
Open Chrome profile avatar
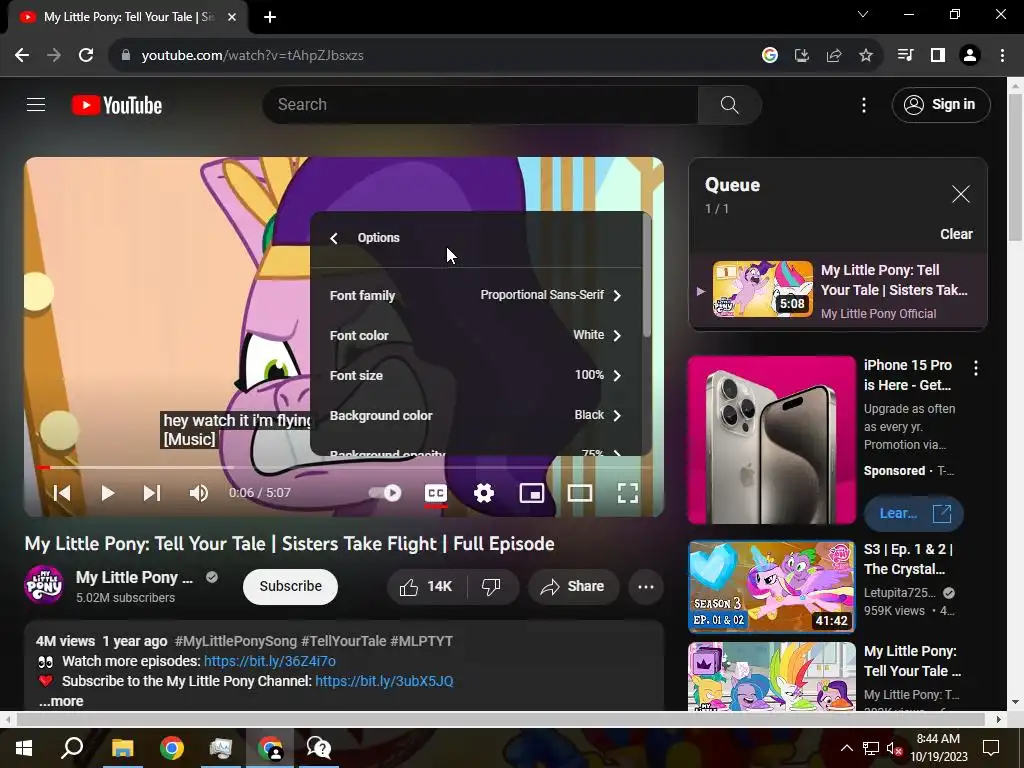tap(970, 56)
